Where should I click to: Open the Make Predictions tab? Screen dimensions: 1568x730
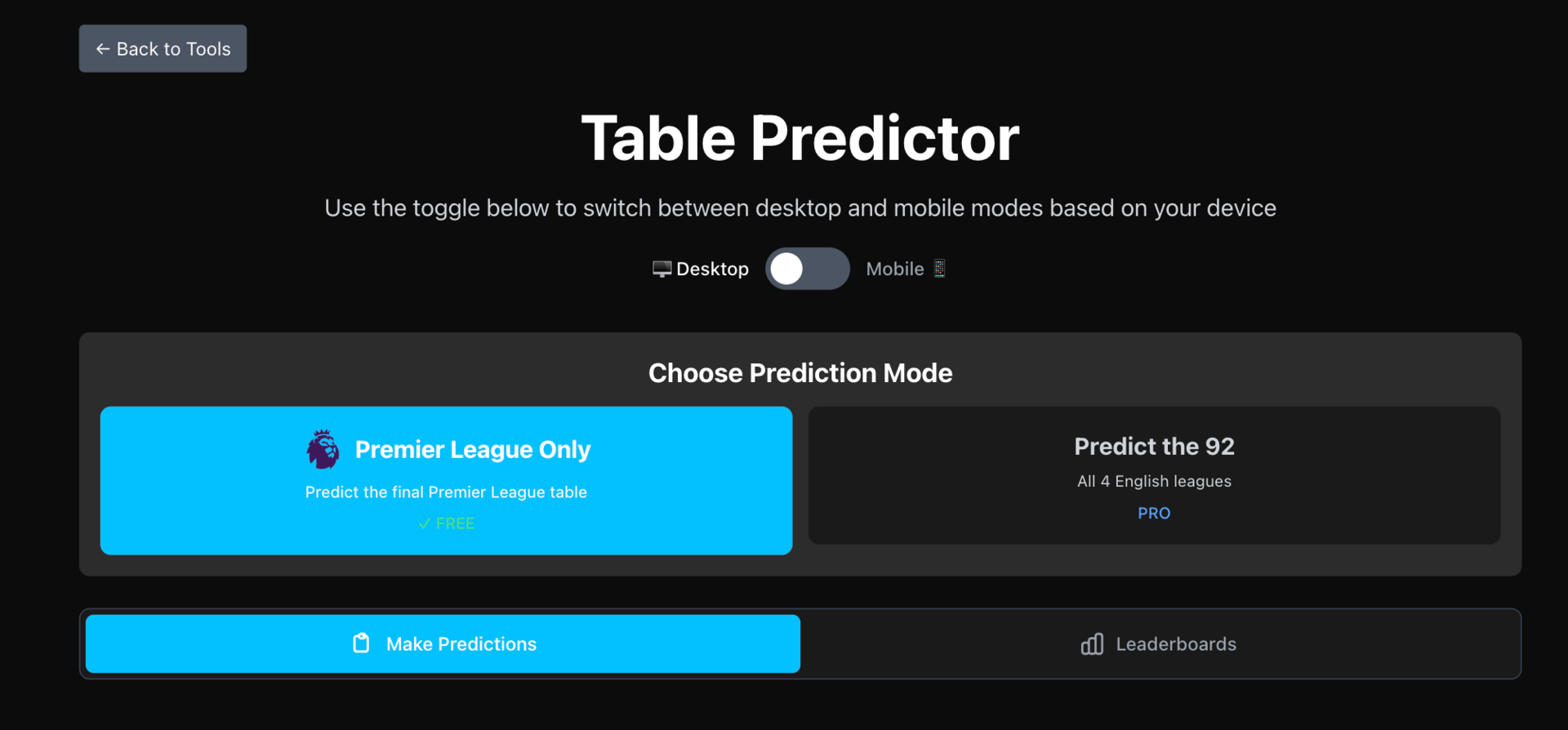pos(443,643)
